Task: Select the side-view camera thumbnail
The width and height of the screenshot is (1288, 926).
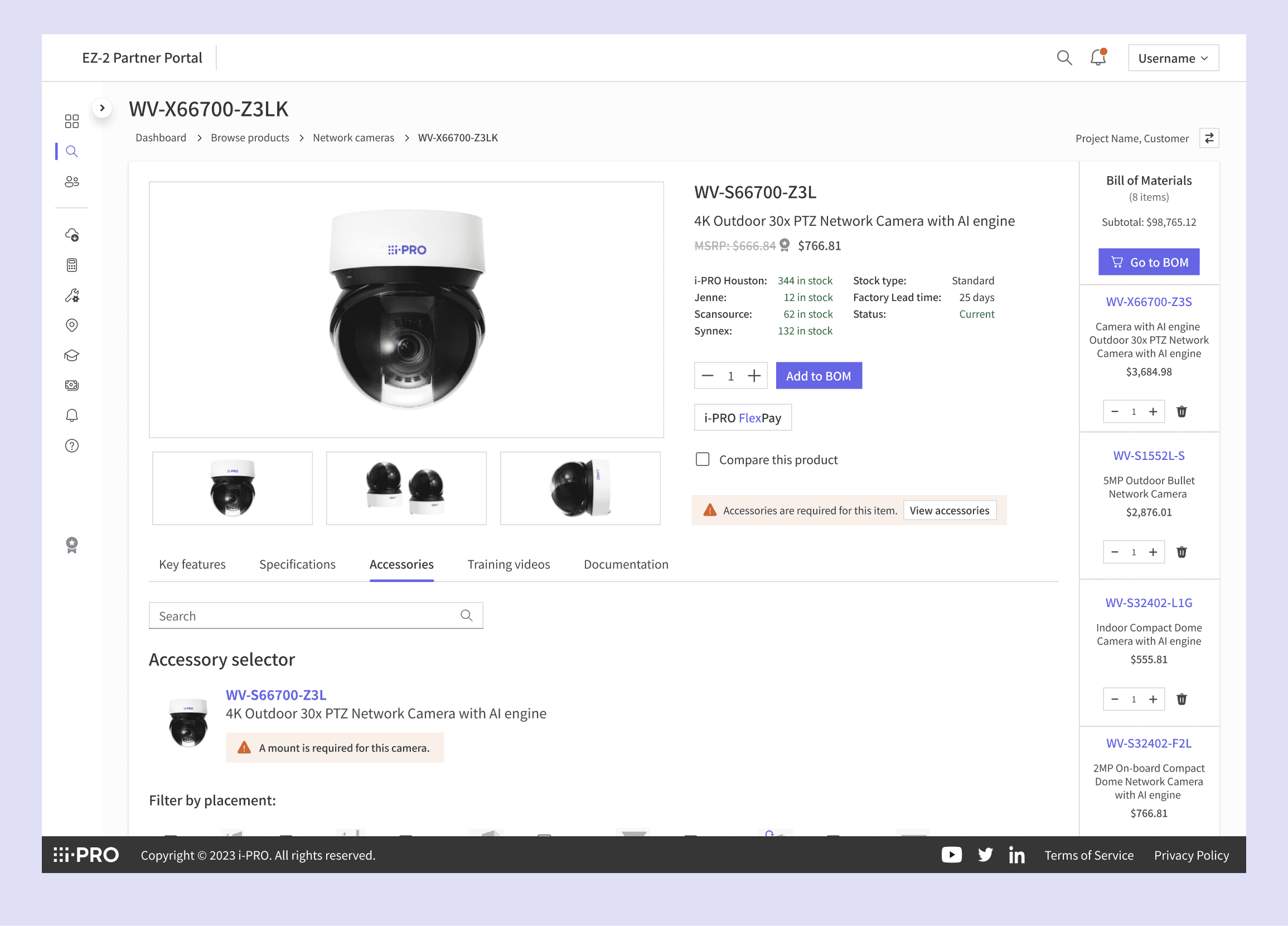Action: click(580, 488)
